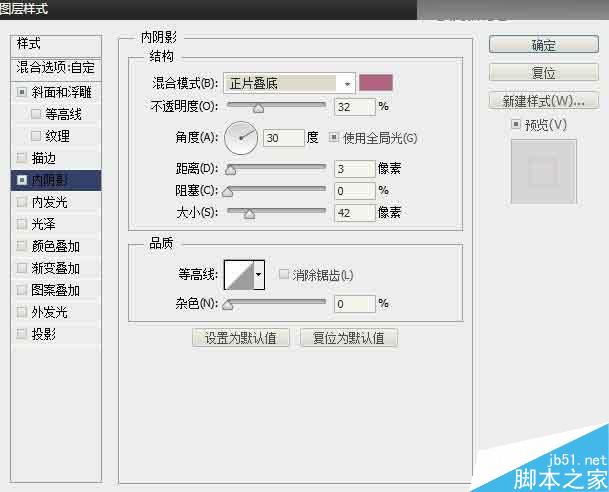This screenshot has height=492, width=609.
Task: Enable the 内发光 checkbox
Action: pos(22,202)
